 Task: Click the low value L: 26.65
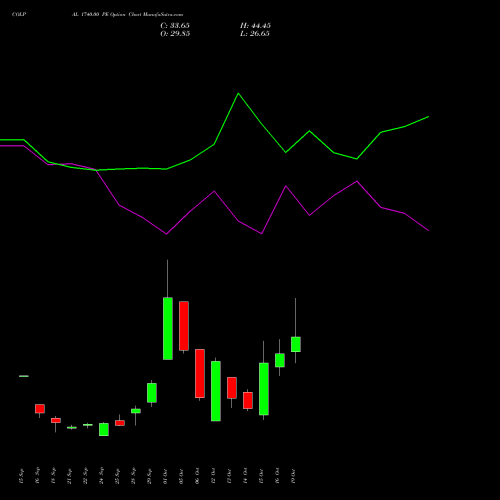tap(255, 34)
